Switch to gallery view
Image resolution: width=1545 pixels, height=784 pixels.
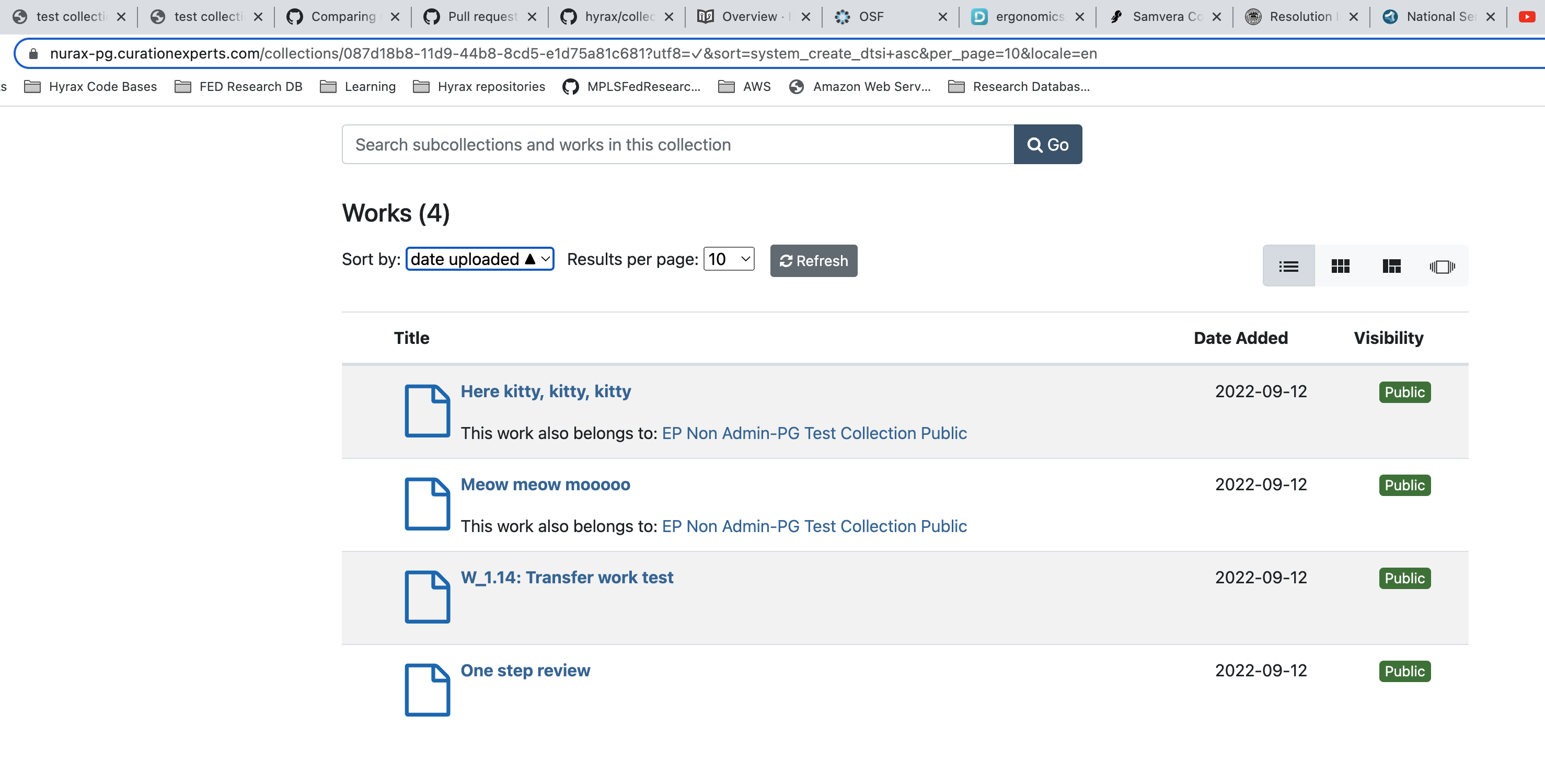pyautogui.click(x=1341, y=266)
